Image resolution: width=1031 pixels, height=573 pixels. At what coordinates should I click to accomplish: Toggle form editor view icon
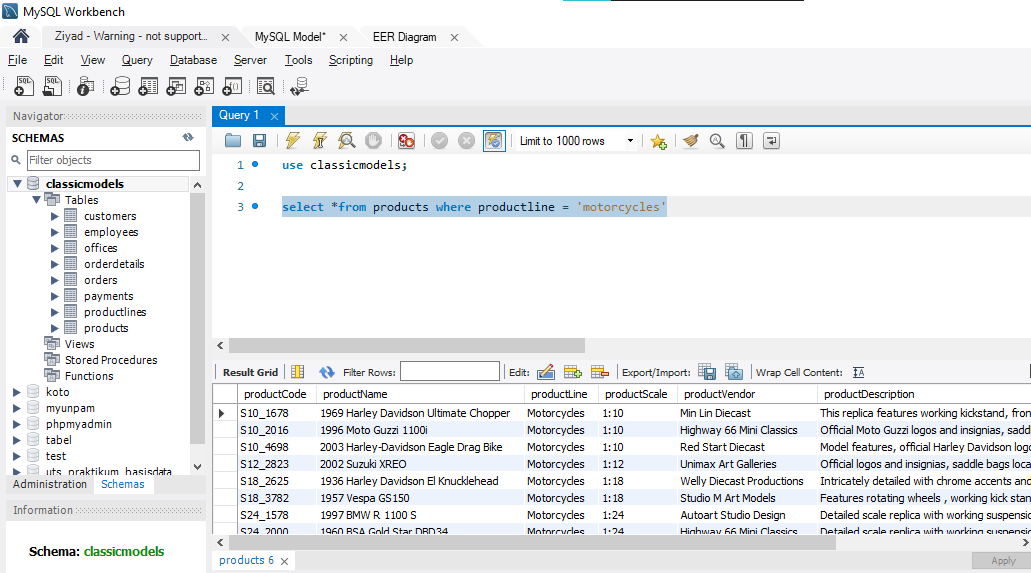[x=297, y=372]
